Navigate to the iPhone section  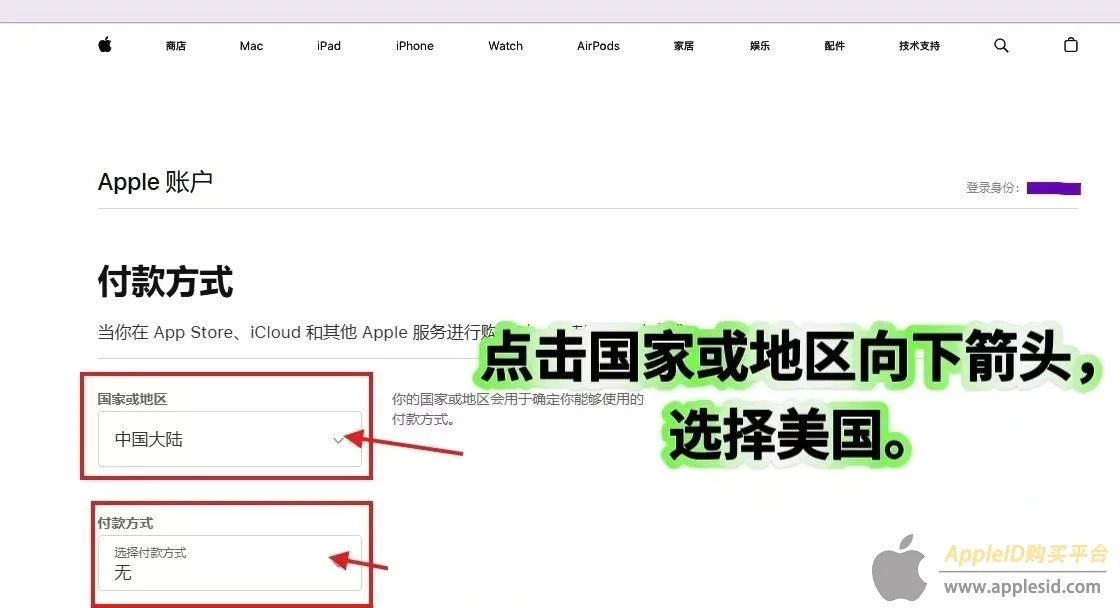pos(415,46)
